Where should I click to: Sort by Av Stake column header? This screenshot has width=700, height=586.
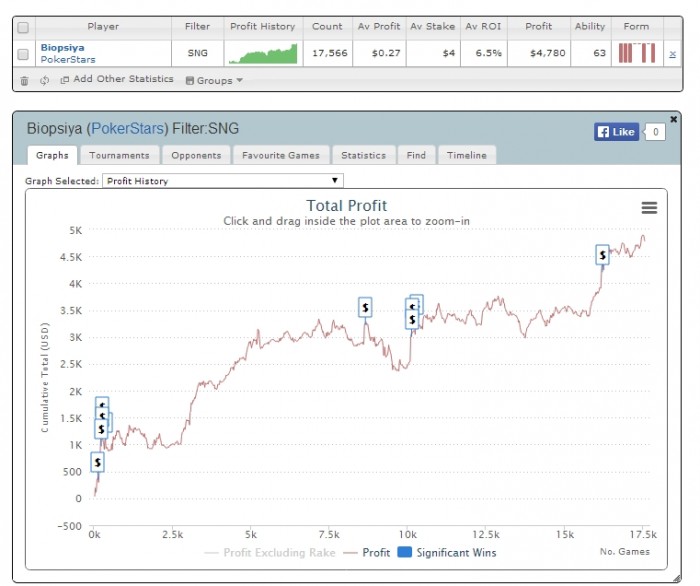point(433,26)
